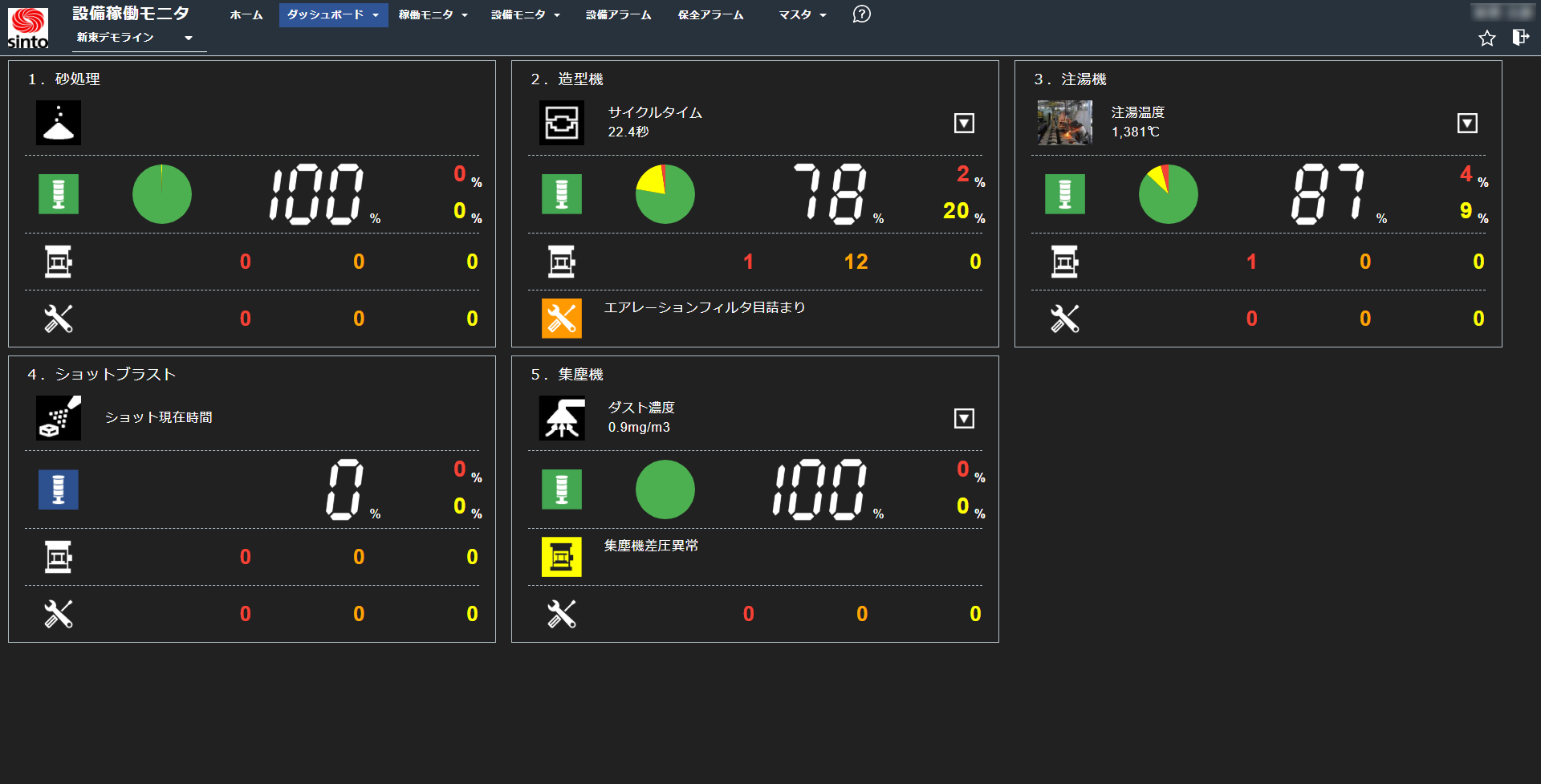Viewport: 1541px width, 784px height.
Task: Click maintenance wrench icon in 注湯機 panel
Action: tap(1065, 319)
